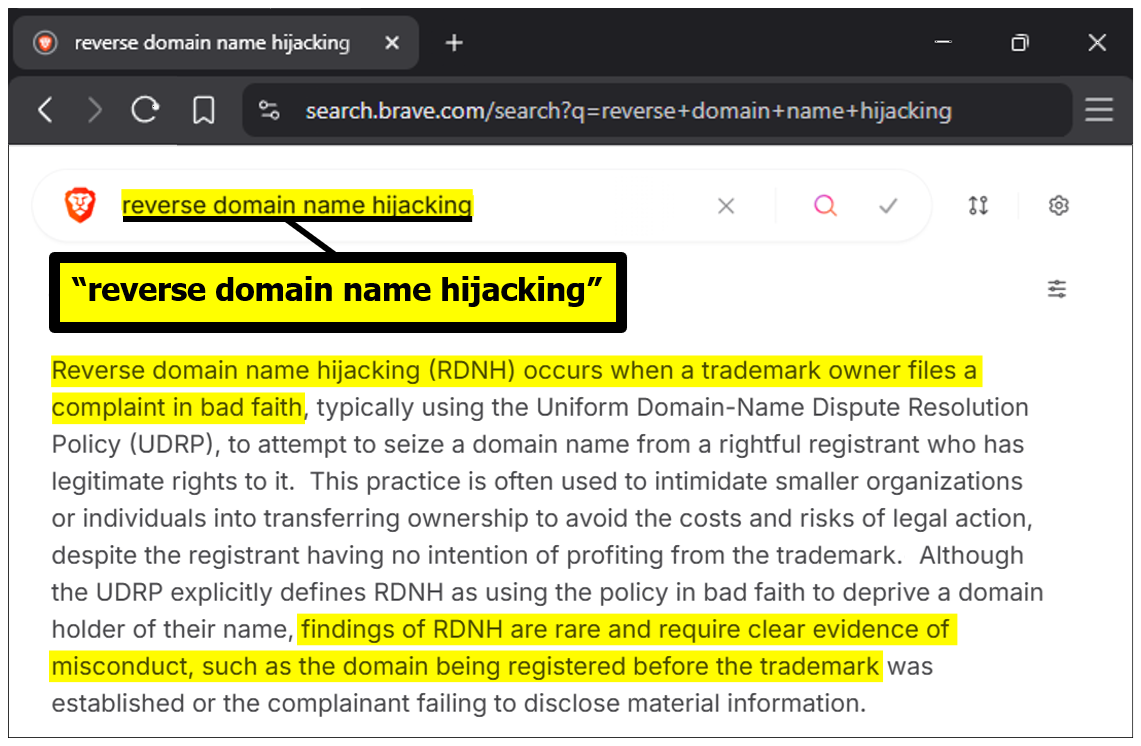Viewport: 1141px width, 746px height.
Task: Reload the Brave search page
Action: click(x=146, y=110)
